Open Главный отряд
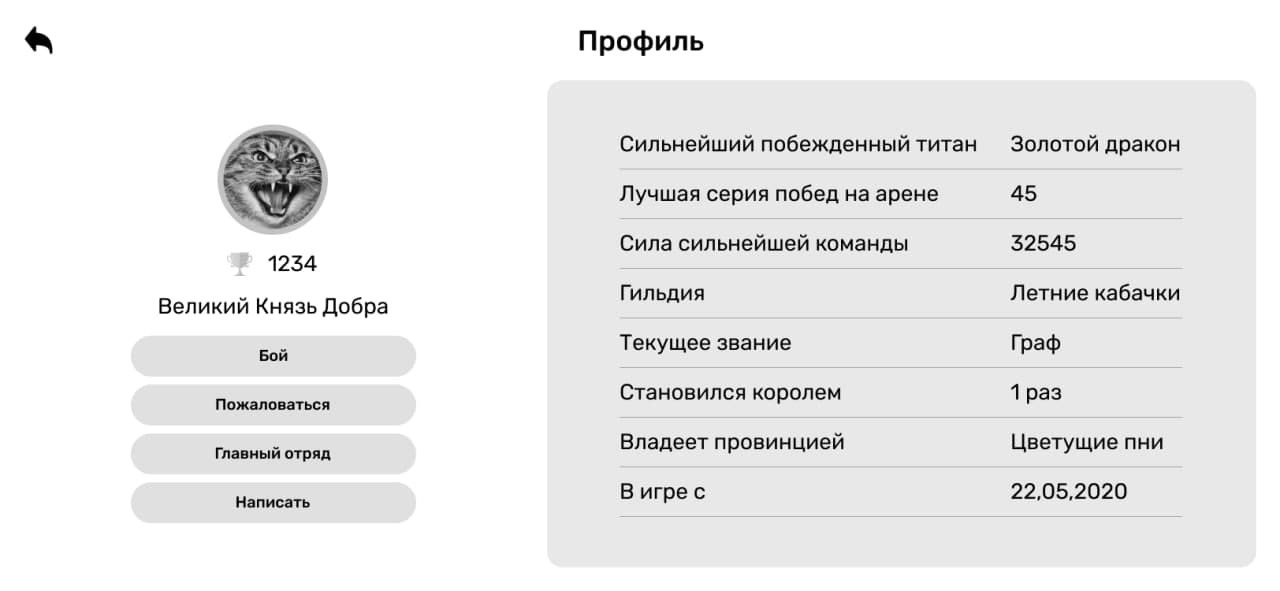 (x=273, y=454)
